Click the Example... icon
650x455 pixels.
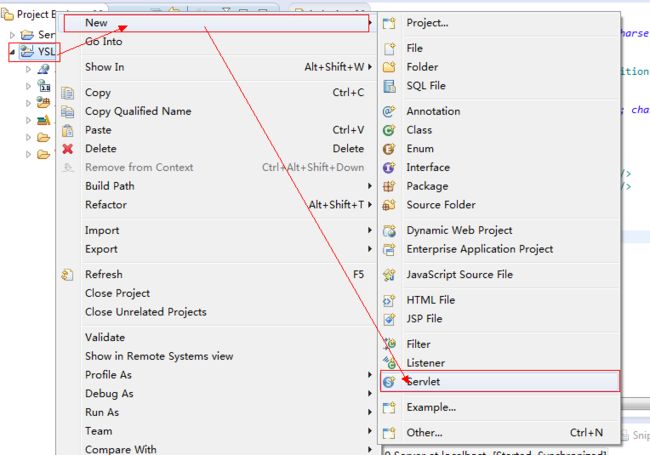[x=389, y=408]
